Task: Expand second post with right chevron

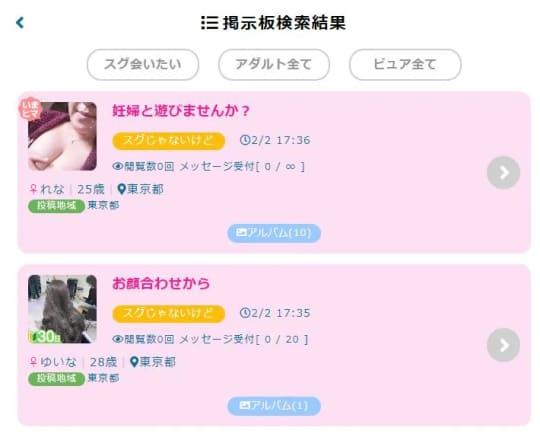Action: point(503,345)
